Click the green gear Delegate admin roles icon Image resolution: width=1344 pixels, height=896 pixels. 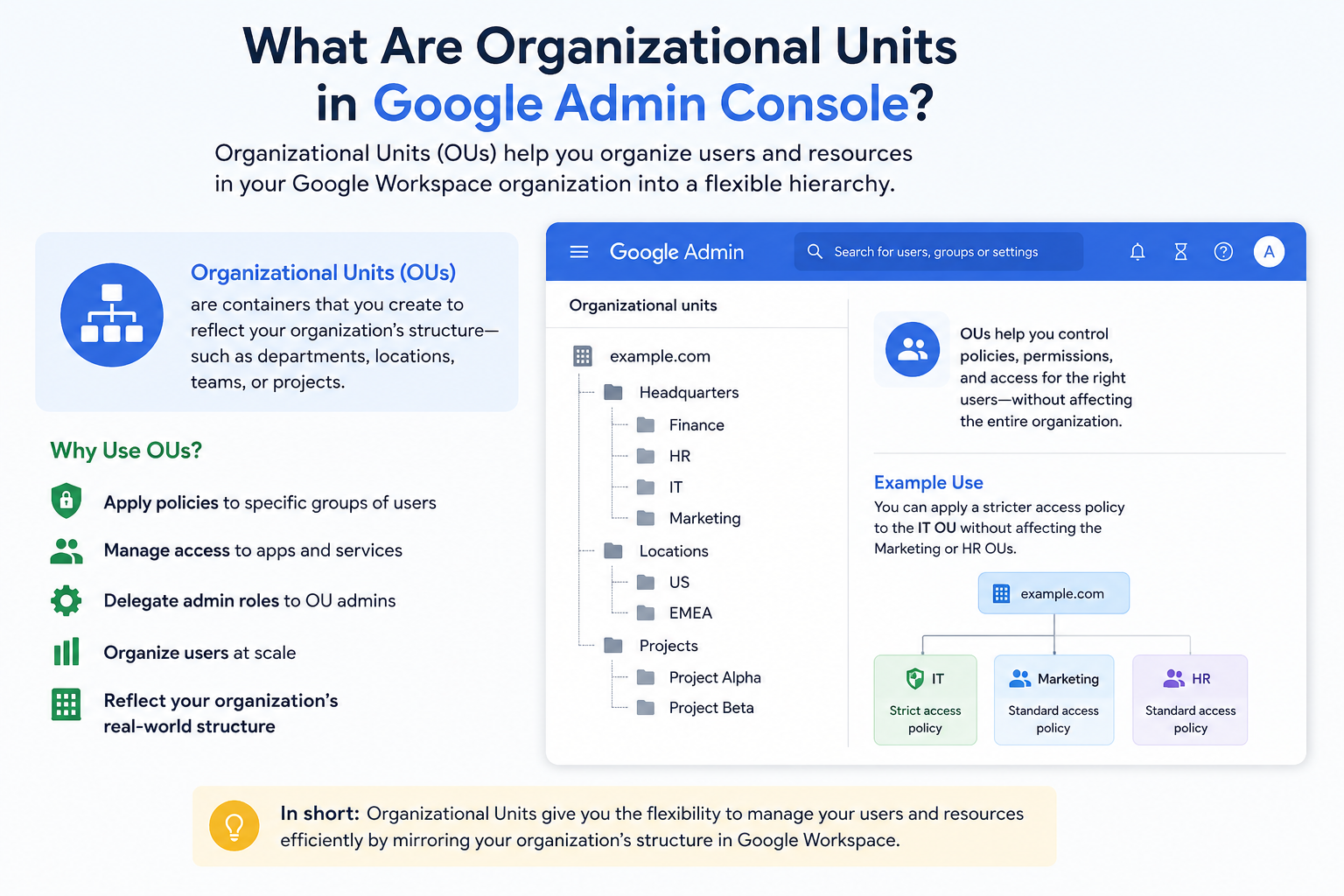(x=66, y=600)
